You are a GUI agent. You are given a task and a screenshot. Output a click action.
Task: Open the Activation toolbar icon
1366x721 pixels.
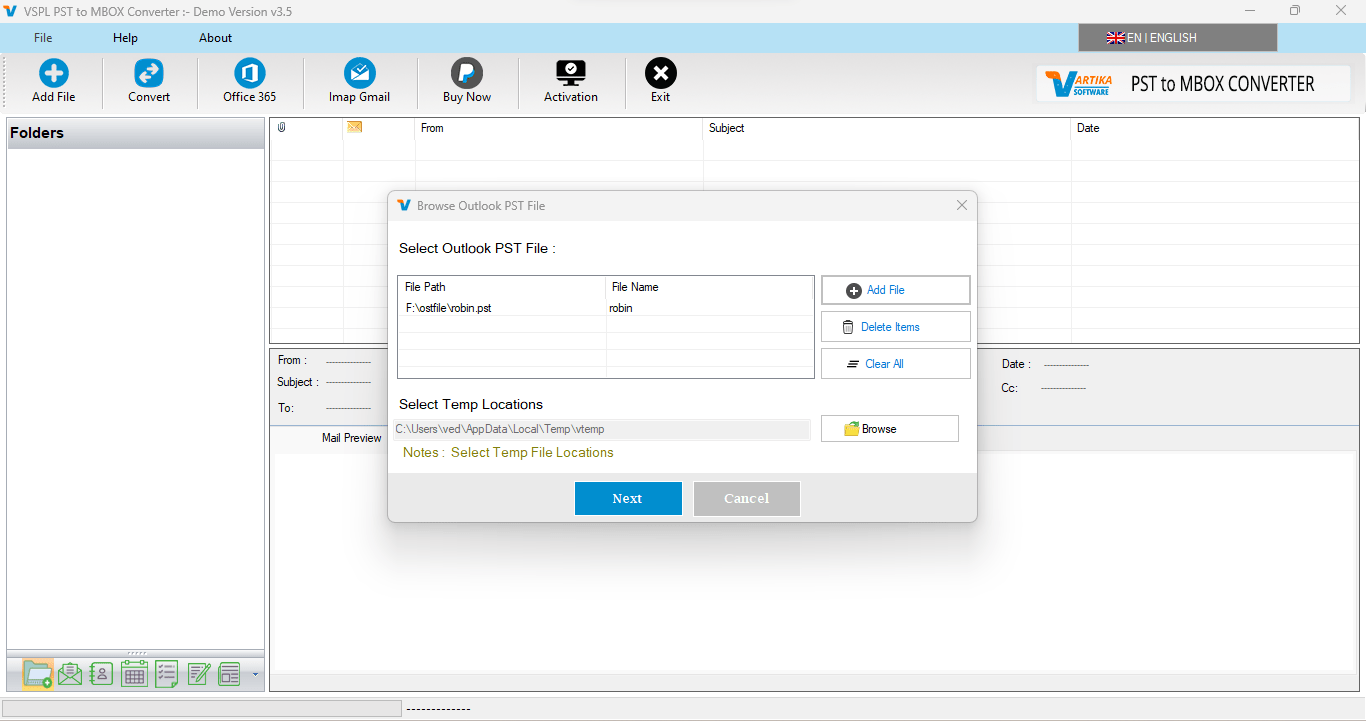[x=571, y=81]
